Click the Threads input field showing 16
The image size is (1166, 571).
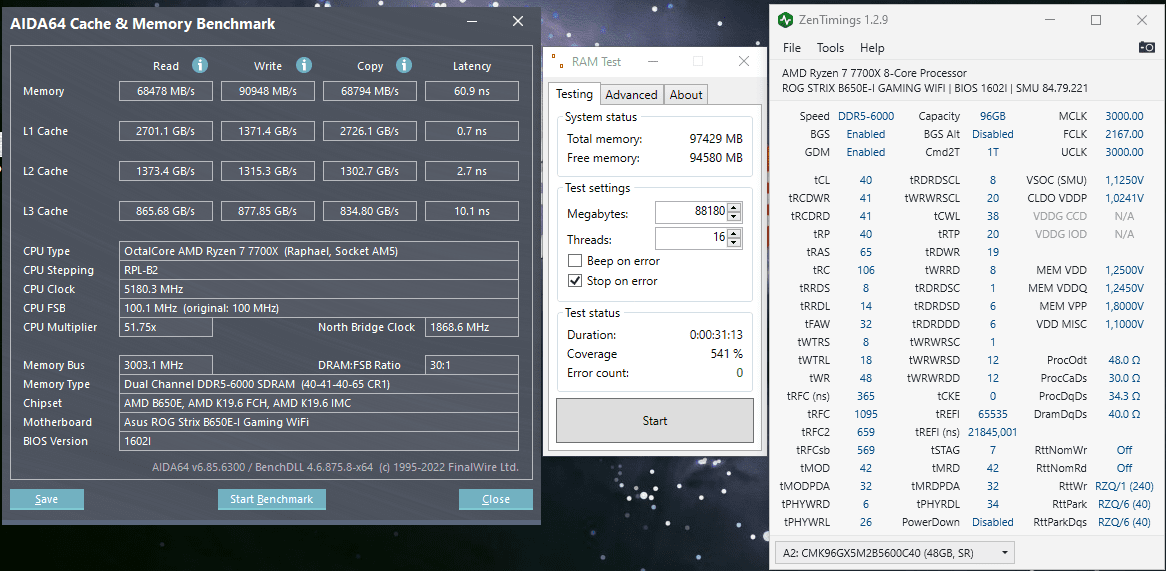click(692, 239)
